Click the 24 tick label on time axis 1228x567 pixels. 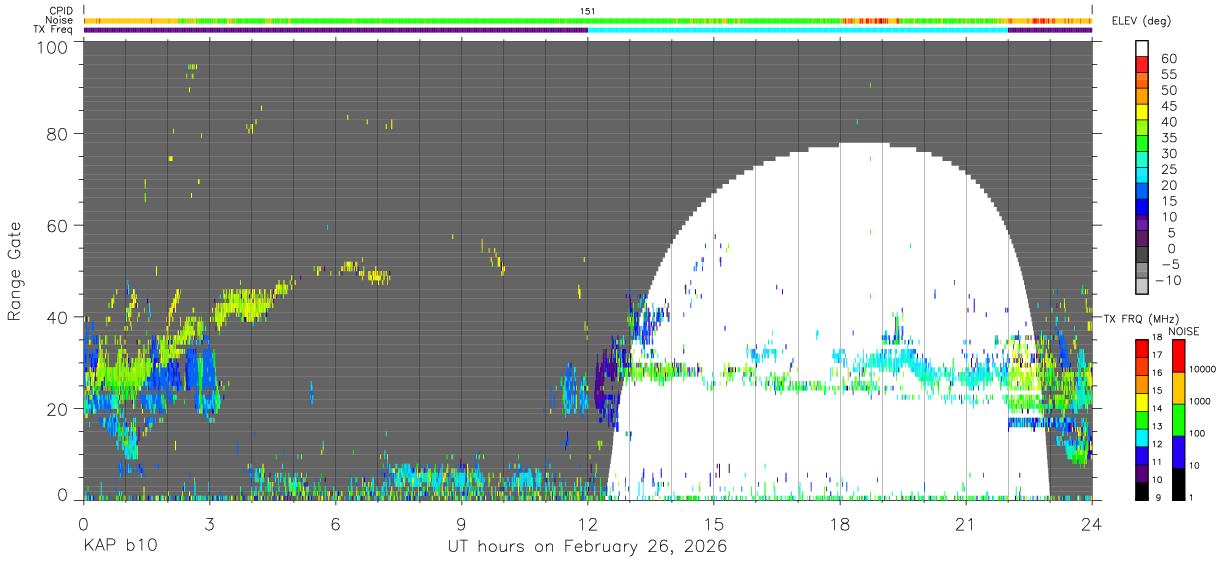pyautogui.click(x=1092, y=525)
